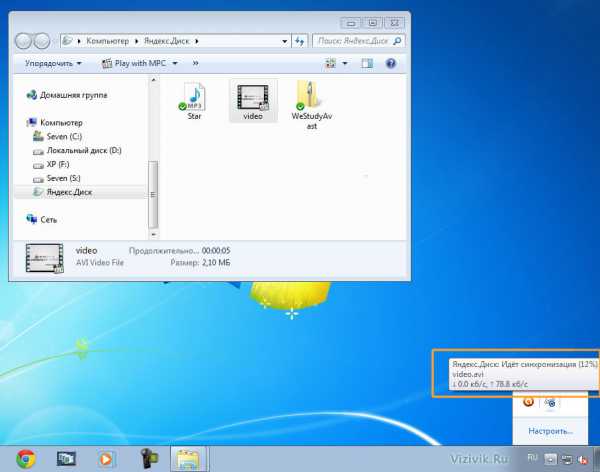600x472 pixels.
Task: Click the language indicator in tray
Action: point(532,458)
